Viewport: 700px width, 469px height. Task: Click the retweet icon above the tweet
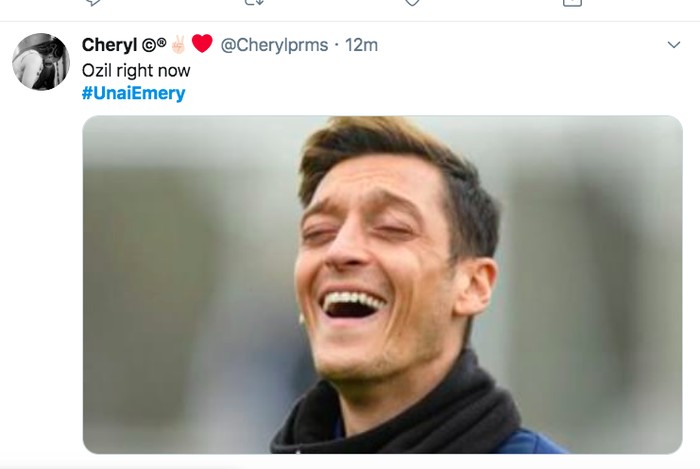click(254, 3)
